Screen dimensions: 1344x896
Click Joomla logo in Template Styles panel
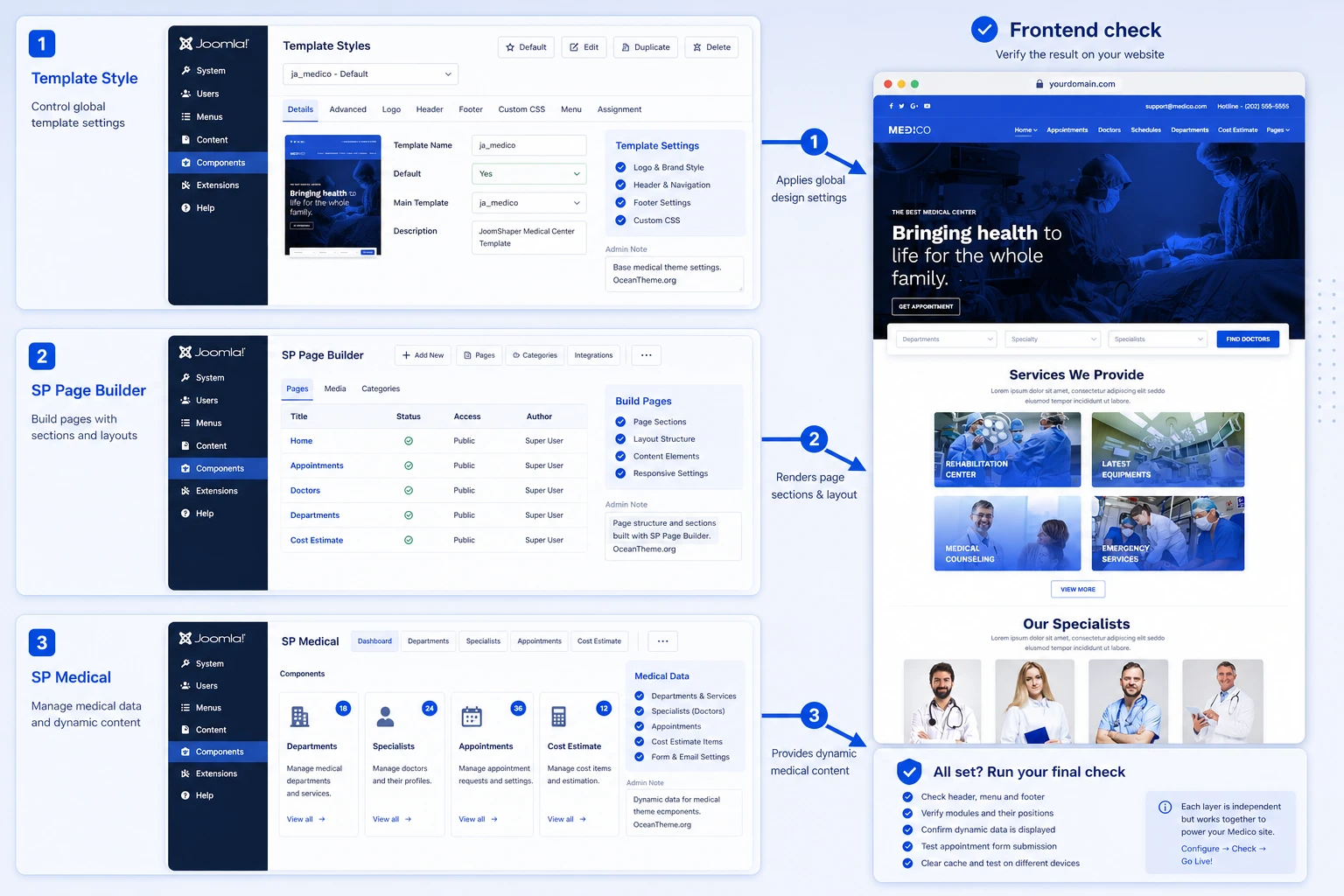213,44
